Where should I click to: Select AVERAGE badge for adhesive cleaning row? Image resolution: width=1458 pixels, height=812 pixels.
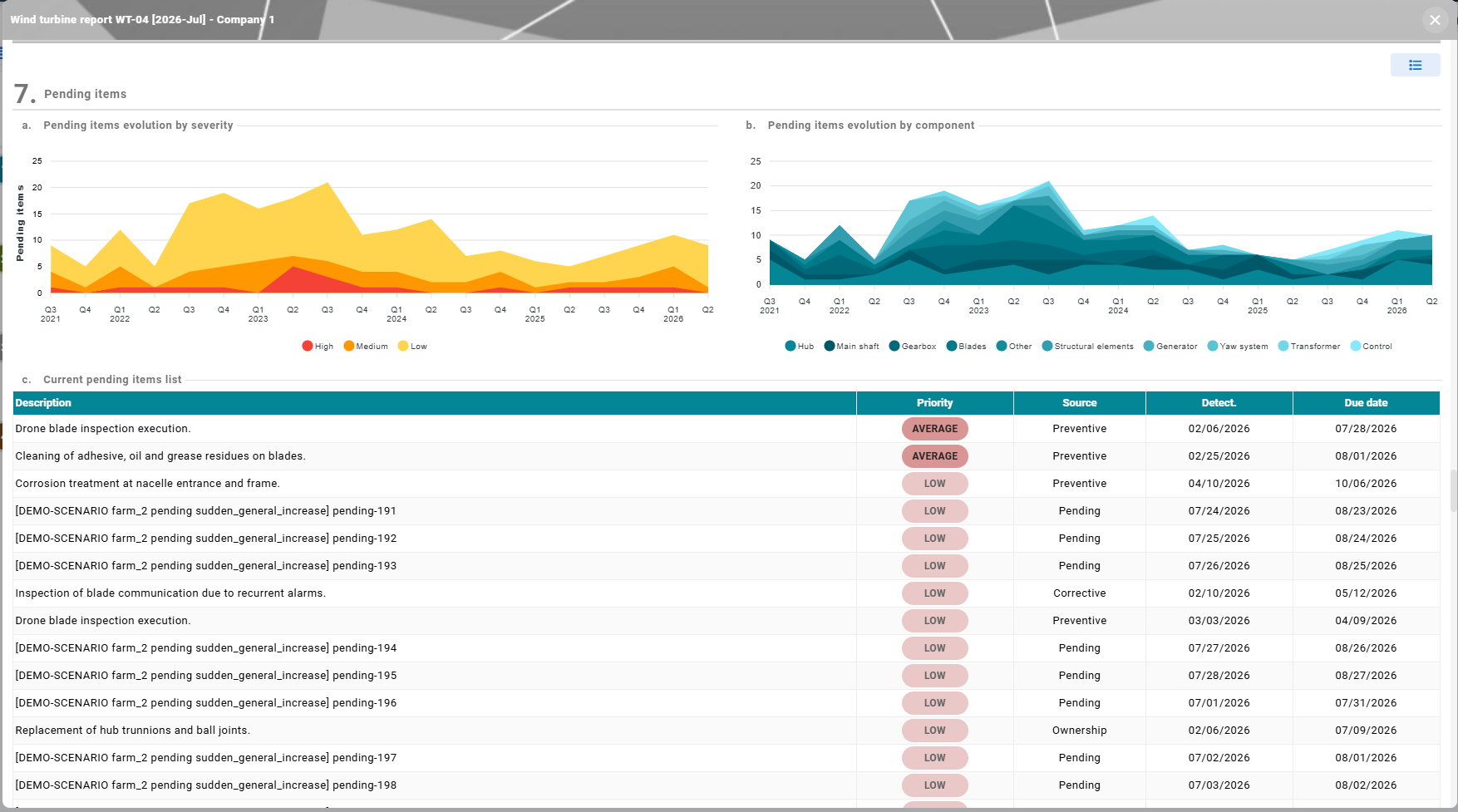pyautogui.click(x=935, y=456)
